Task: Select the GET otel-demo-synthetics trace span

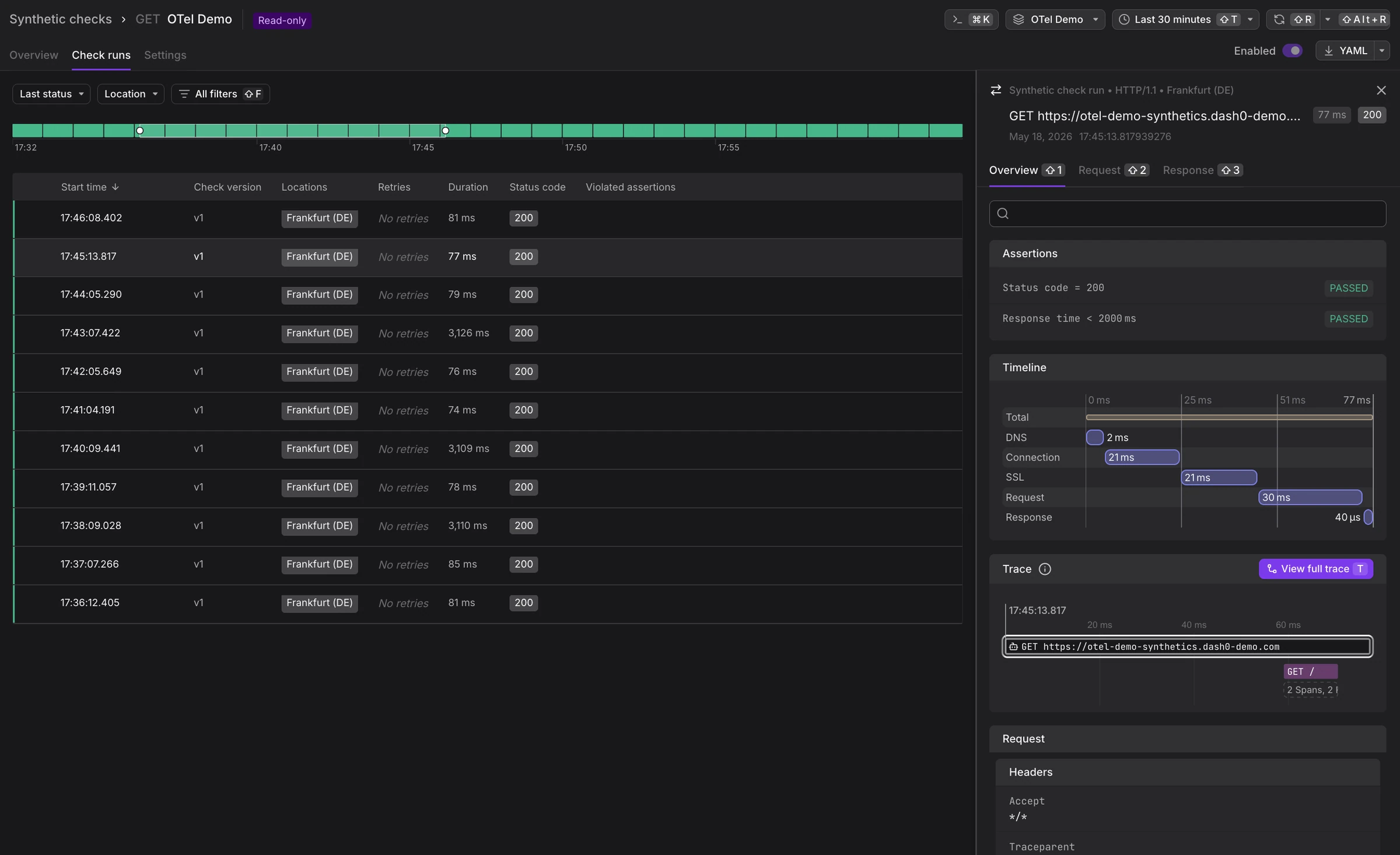Action: tap(1187, 647)
